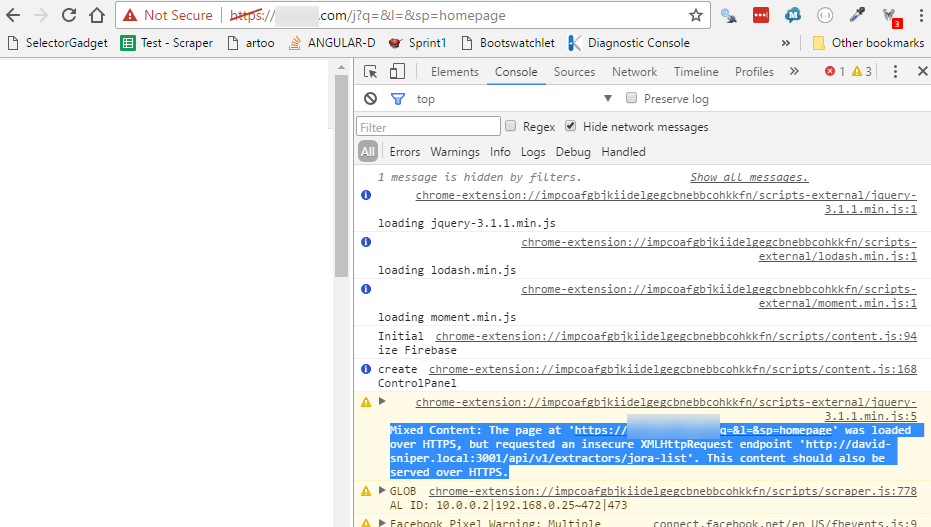The height and width of the screenshot is (527, 931).
Task: Toggle the device toolbar icon
Action: click(397, 72)
